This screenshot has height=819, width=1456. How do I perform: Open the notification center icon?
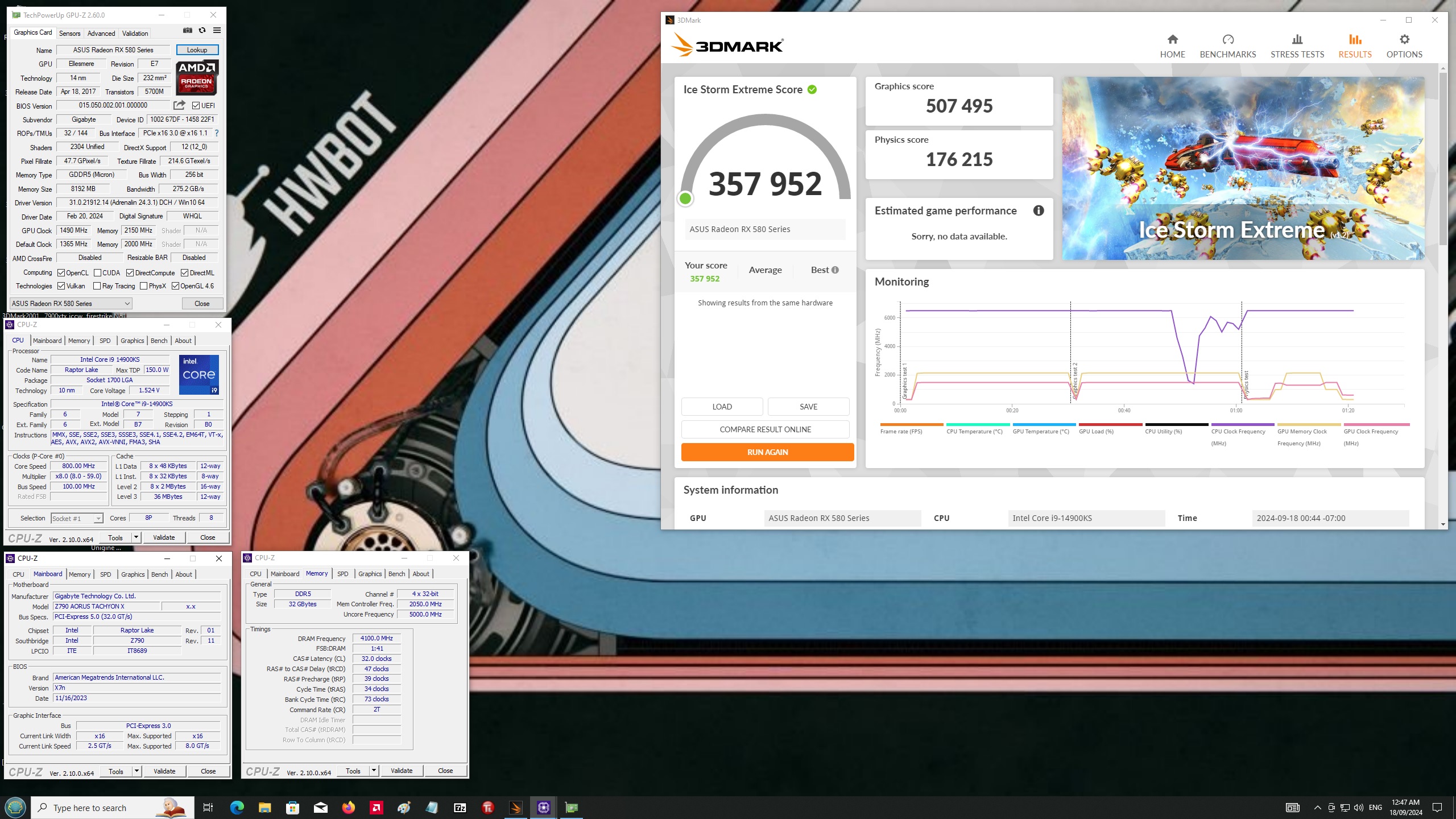[1437, 808]
